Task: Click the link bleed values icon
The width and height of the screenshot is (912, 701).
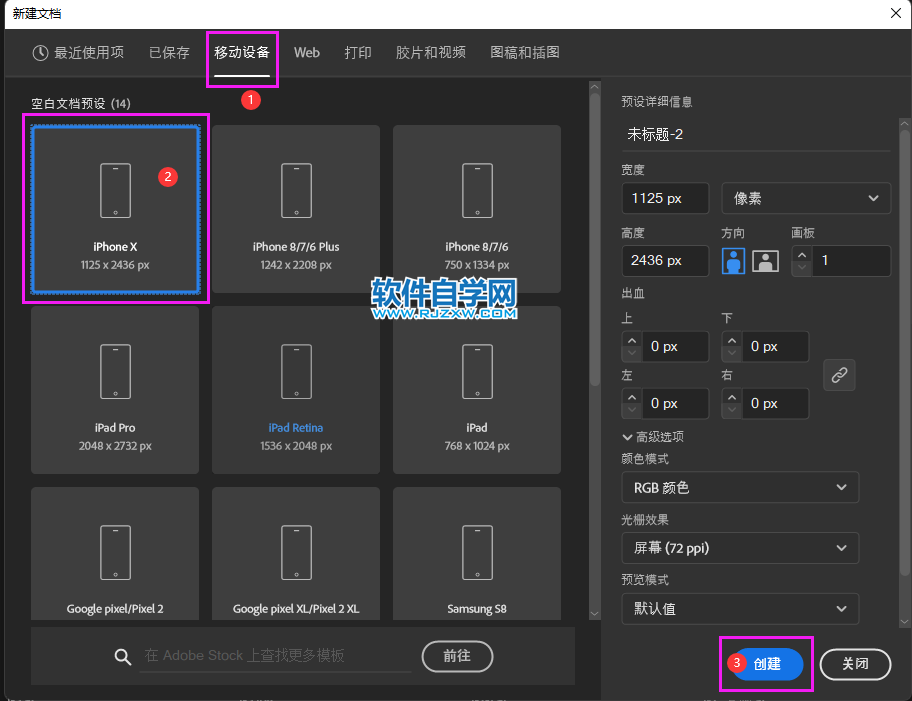Action: click(839, 375)
